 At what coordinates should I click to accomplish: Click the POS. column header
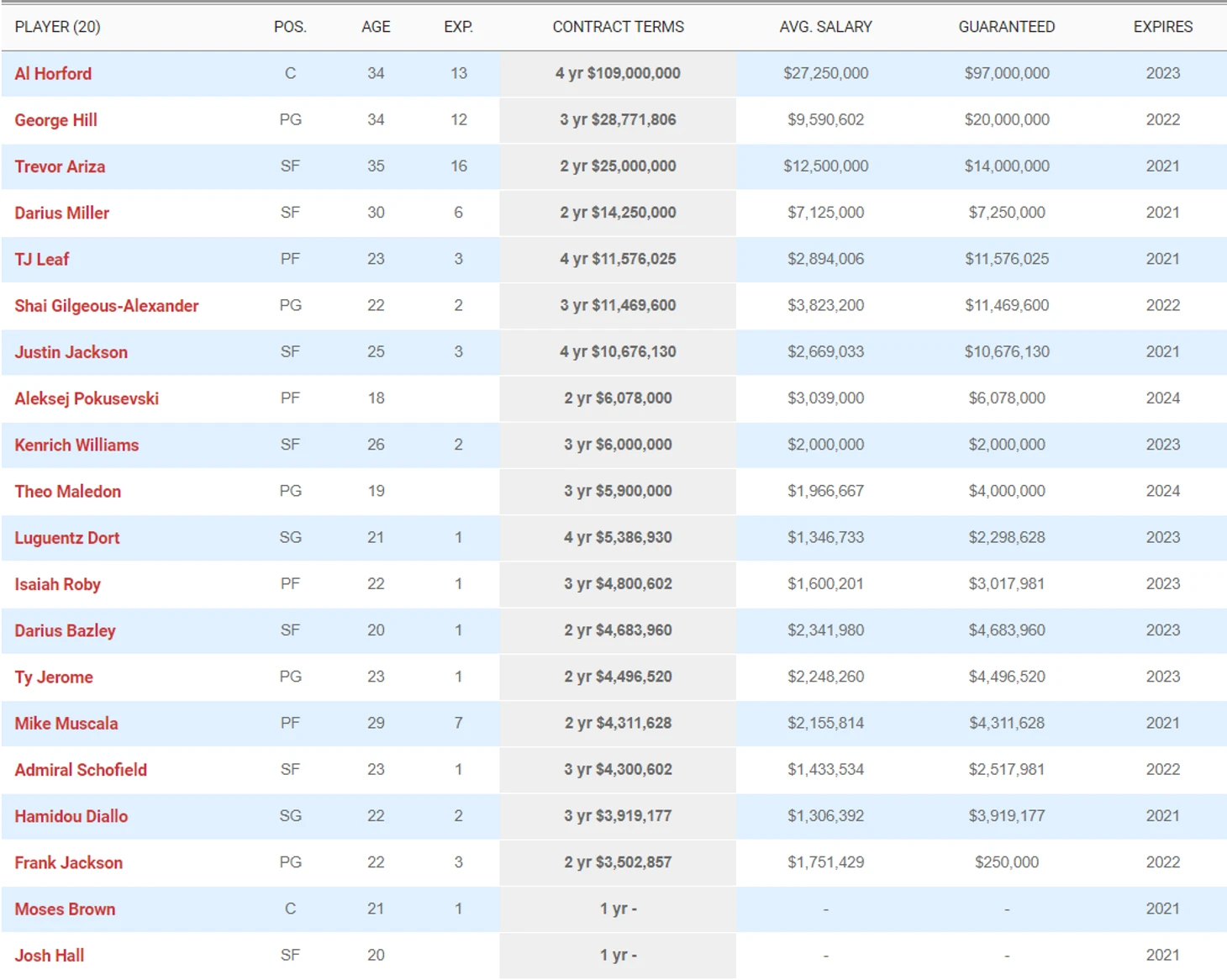(290, 27)
